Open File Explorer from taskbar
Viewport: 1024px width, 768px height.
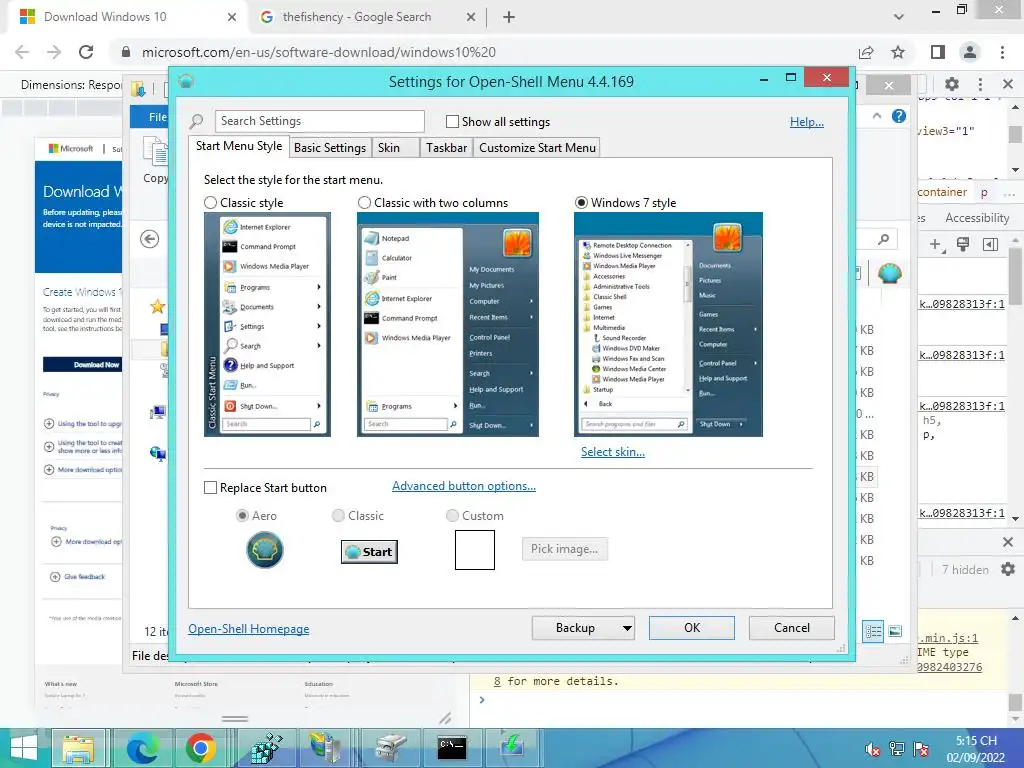click(x=78, y=748)
